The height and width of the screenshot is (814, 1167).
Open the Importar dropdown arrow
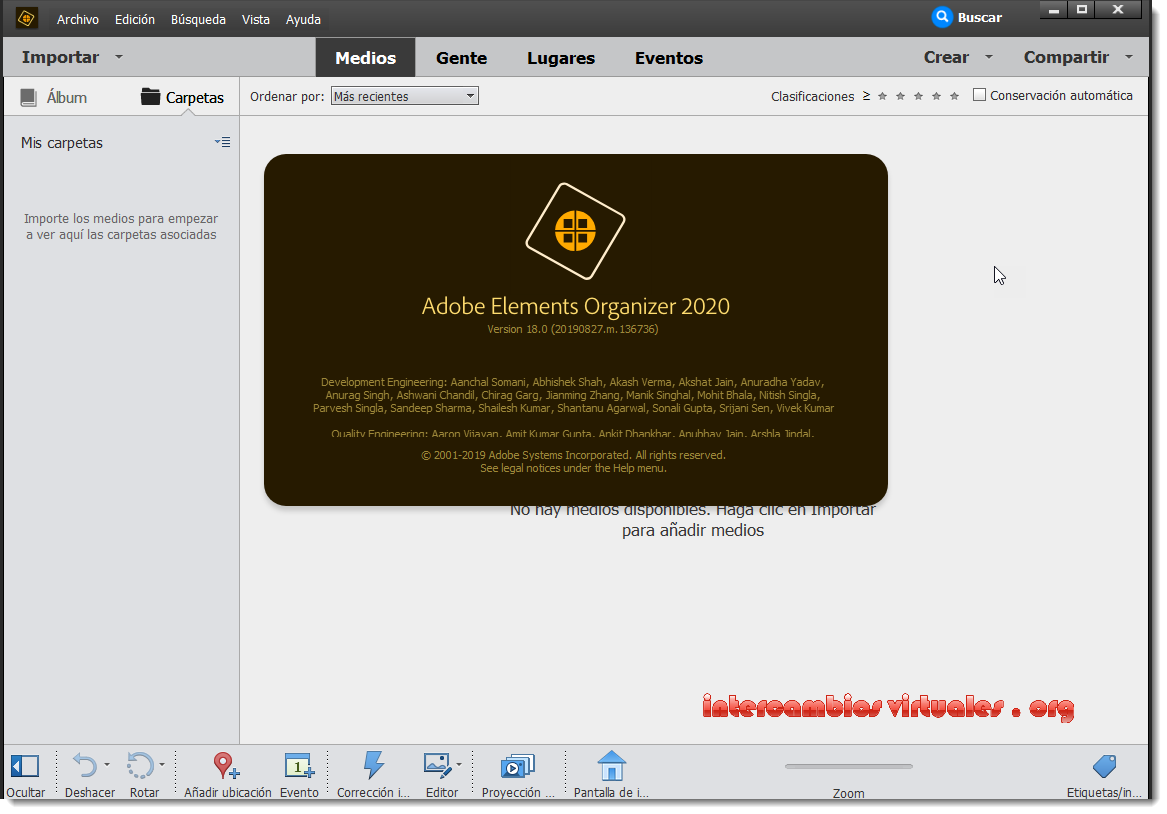pos(119,57)
